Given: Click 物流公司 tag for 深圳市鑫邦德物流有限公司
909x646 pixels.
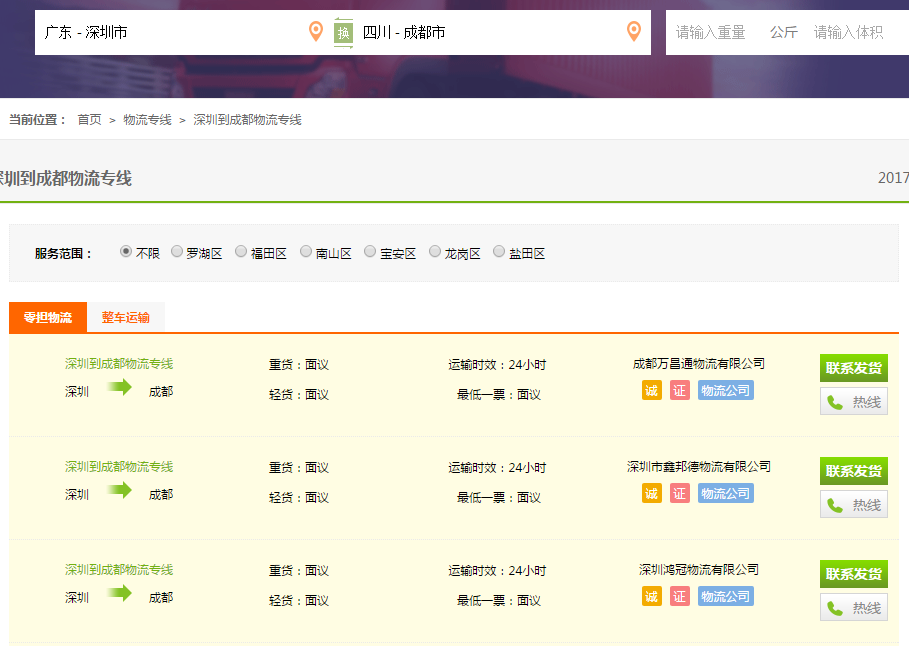Looking at the screenshot, I should (x=725, y=493).
